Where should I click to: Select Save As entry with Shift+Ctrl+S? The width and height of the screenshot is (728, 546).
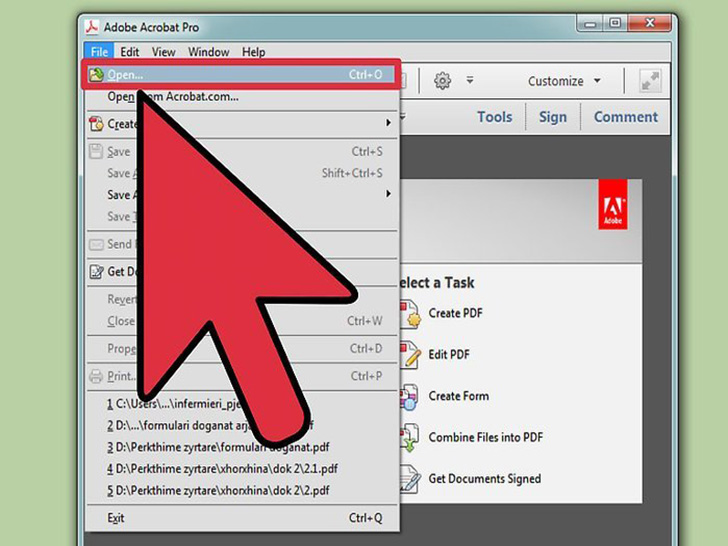click(241, 173)
